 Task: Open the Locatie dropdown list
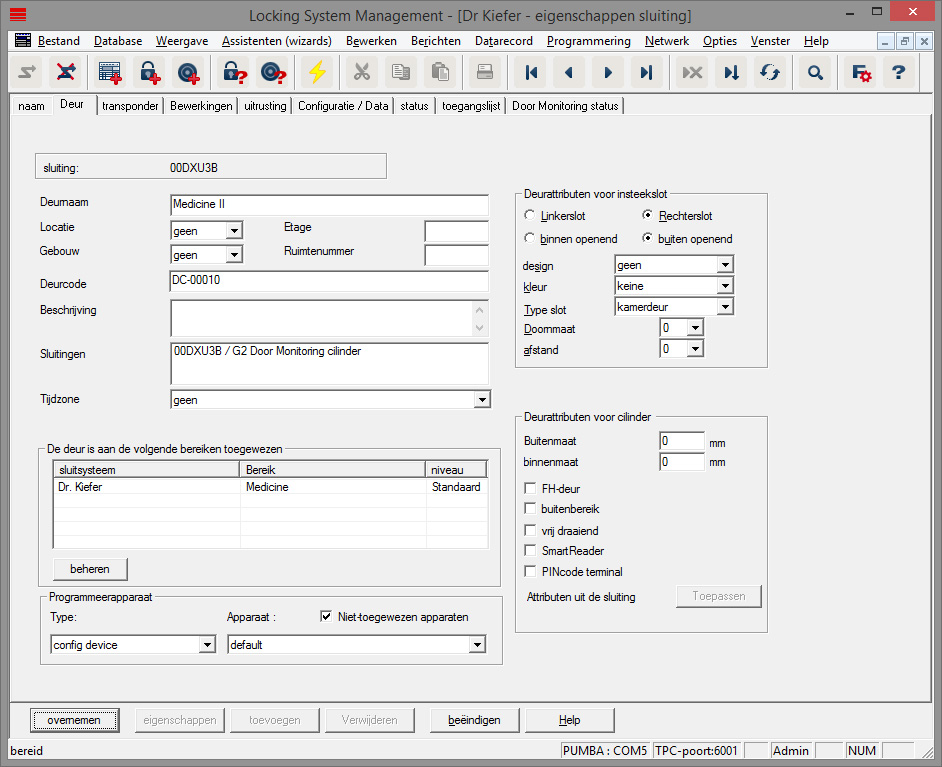point(234,231)
